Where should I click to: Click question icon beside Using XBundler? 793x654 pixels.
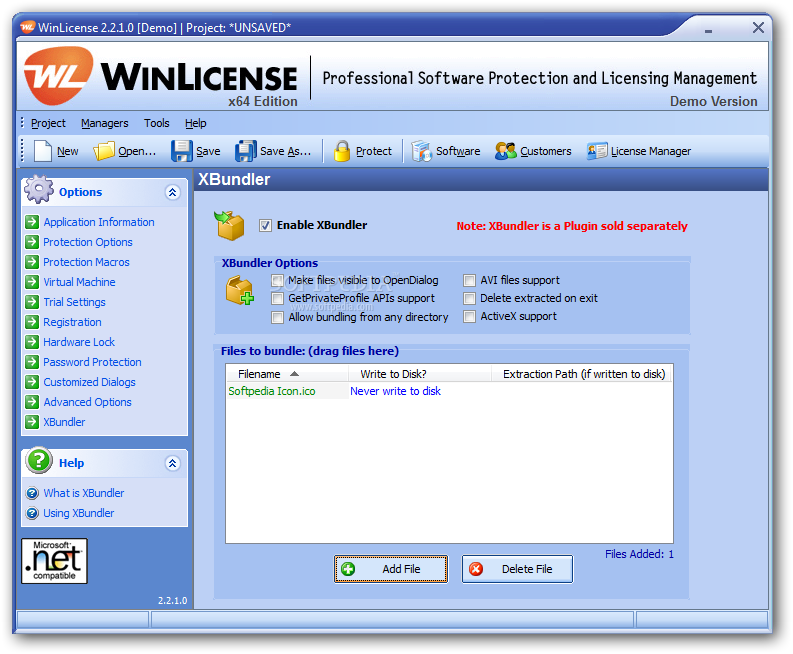coord(32,513)
